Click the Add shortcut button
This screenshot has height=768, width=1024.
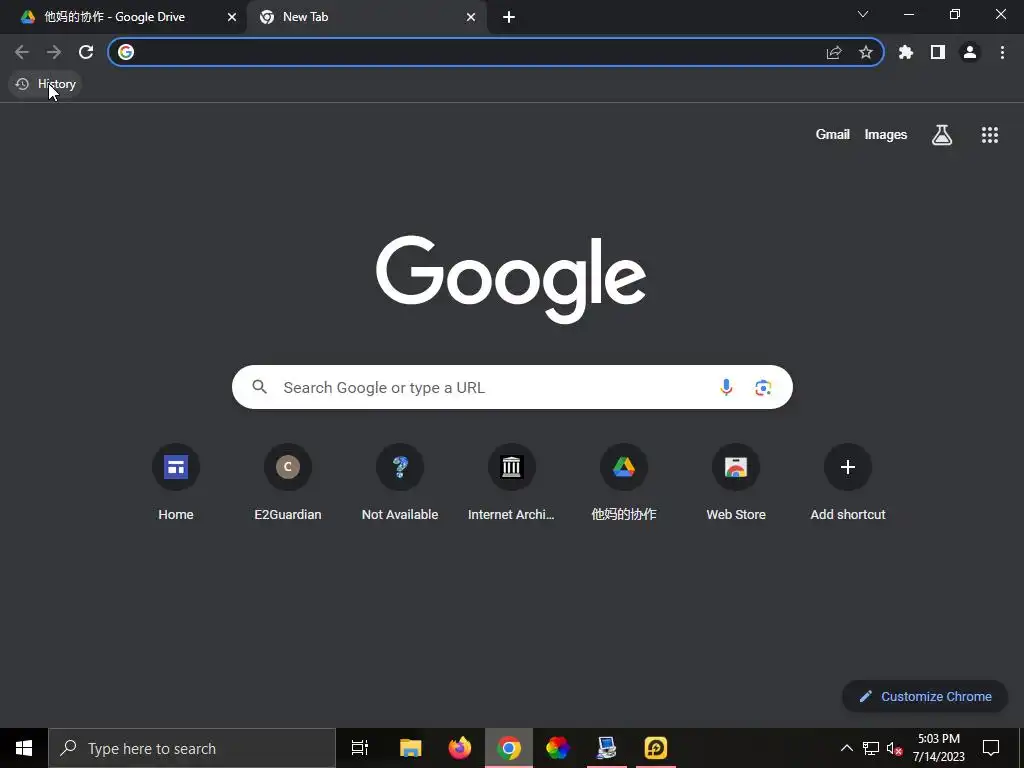click(x=848, y=482)
